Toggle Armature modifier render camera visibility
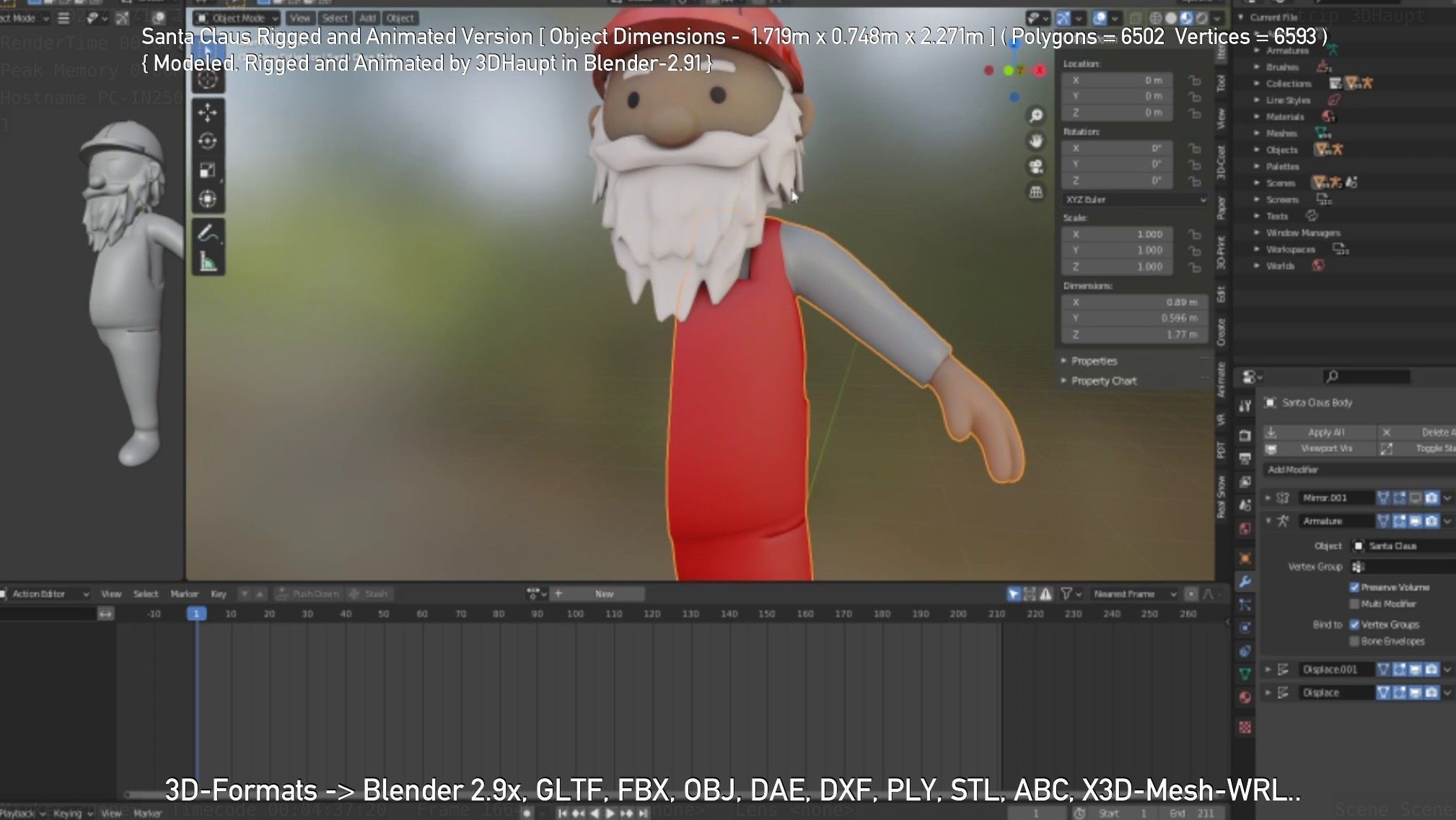This screenshot has width=1456, height=820. point(1431,521)
